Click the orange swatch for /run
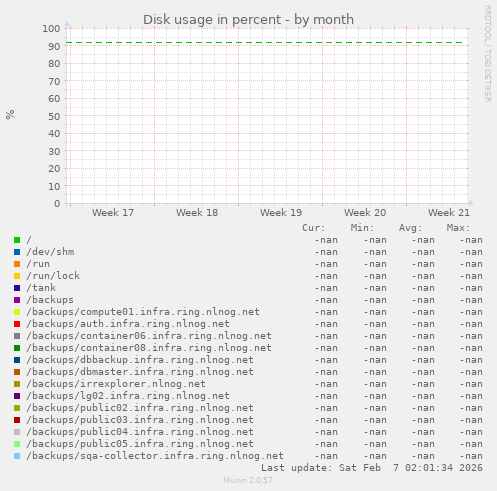 point(17,264)
